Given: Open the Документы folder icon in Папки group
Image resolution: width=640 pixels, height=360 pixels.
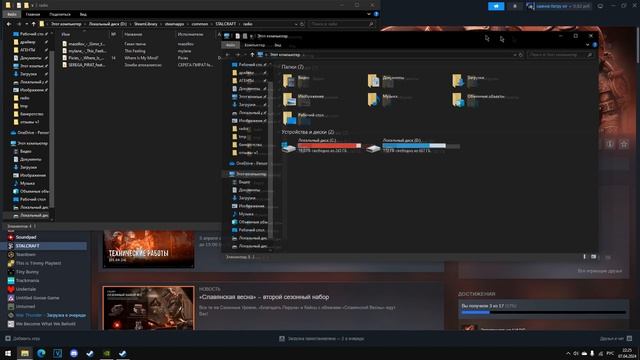Looking at the screenshot, I should point(373,81).
